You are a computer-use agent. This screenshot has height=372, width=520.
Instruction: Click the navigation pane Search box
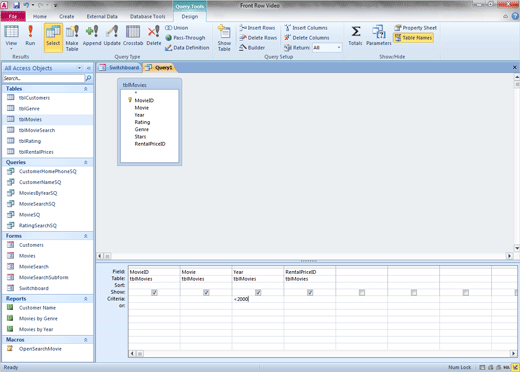coord(43,78)
